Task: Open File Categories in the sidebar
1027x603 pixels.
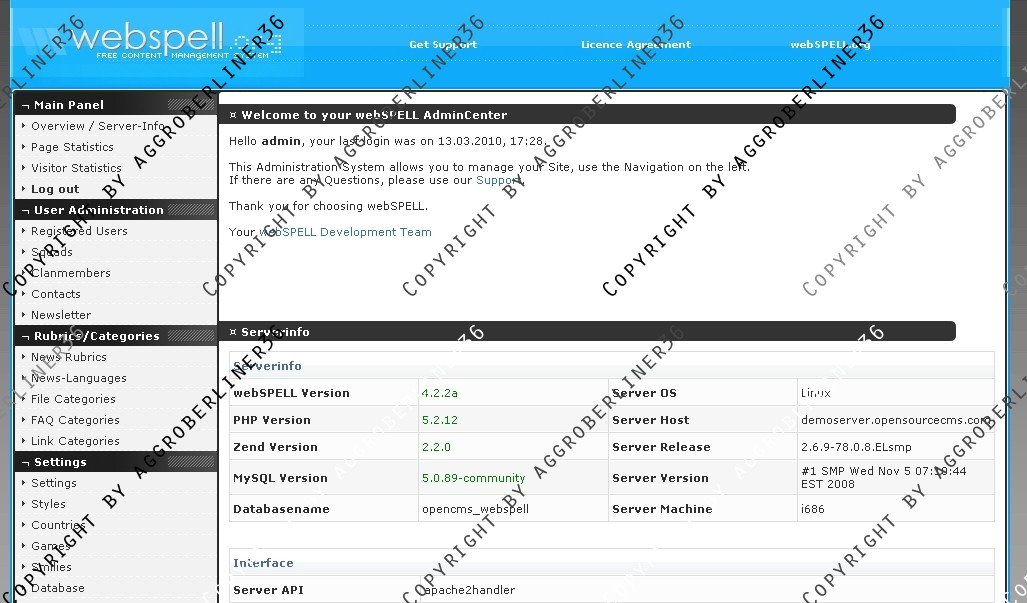Action: tap(73, 399)
